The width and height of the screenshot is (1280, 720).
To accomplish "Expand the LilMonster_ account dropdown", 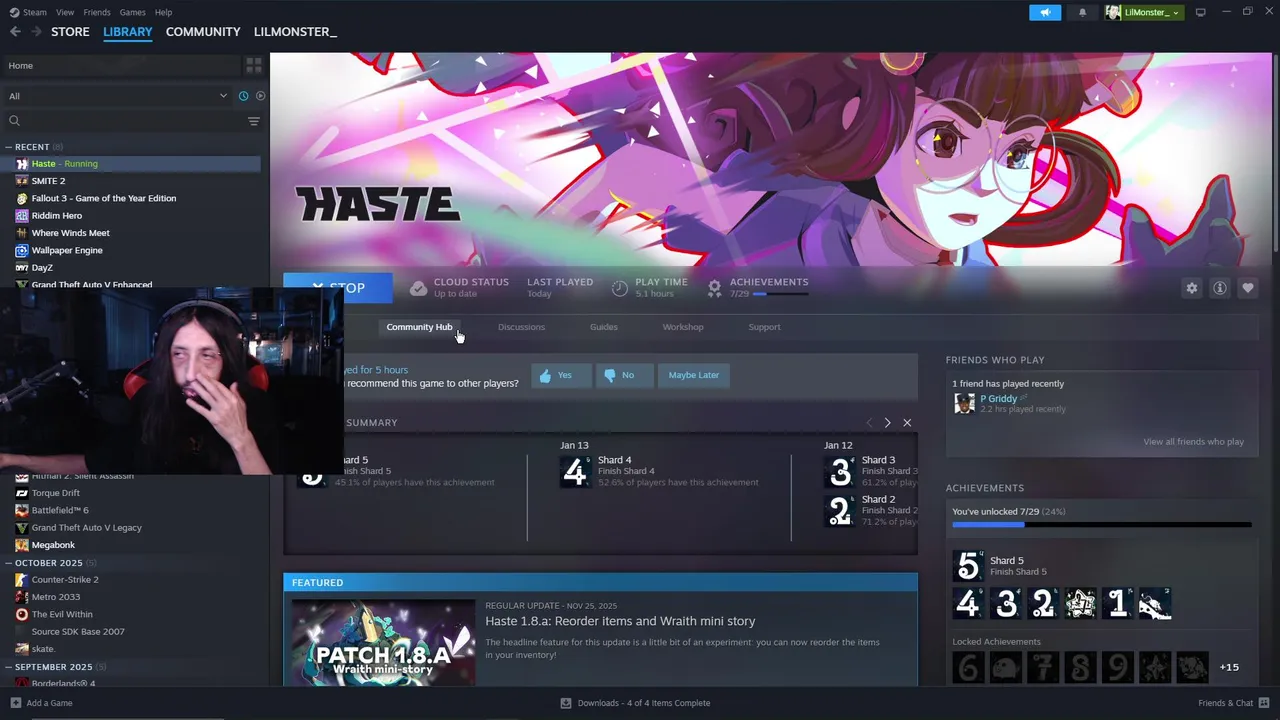I will tap(1143, 12).
